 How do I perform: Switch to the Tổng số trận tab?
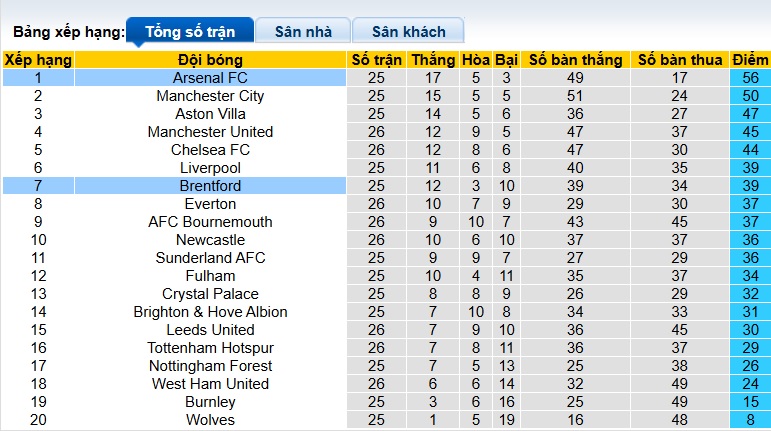click(x=188, y=31)
